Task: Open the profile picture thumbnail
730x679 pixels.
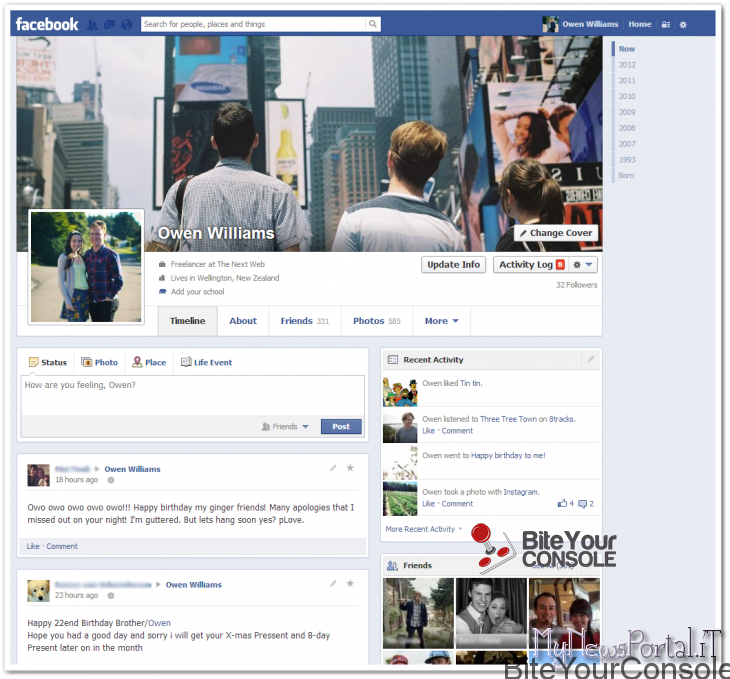Action: coord(86,267)
